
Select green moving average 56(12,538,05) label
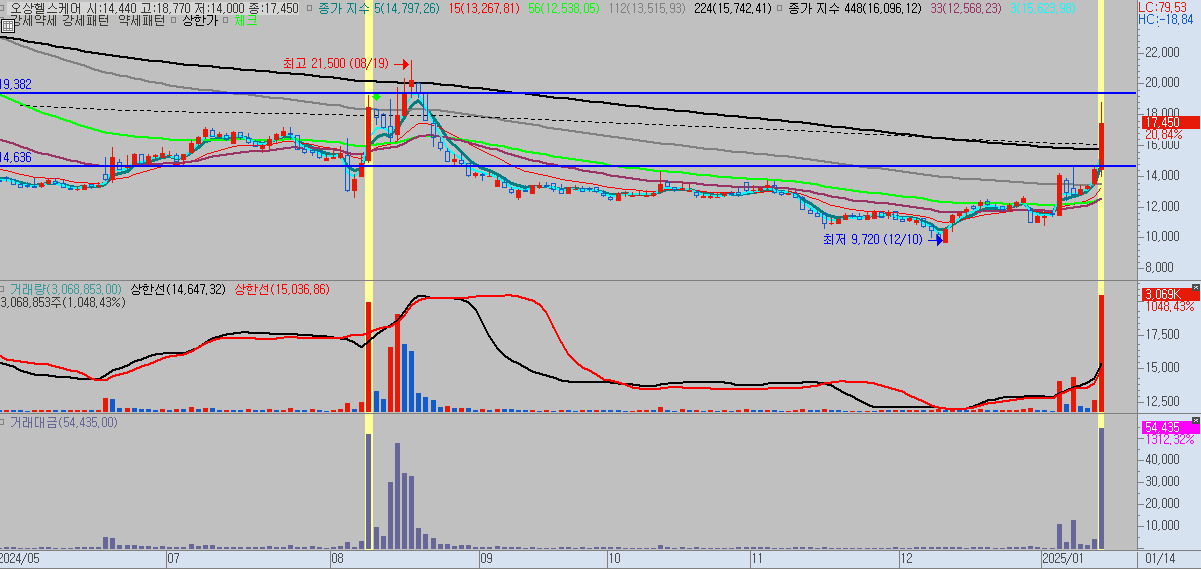pos(563,8)
